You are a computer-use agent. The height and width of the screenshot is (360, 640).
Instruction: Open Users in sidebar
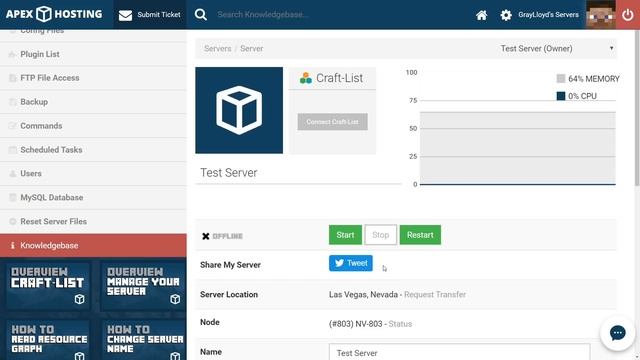[93, 173]
